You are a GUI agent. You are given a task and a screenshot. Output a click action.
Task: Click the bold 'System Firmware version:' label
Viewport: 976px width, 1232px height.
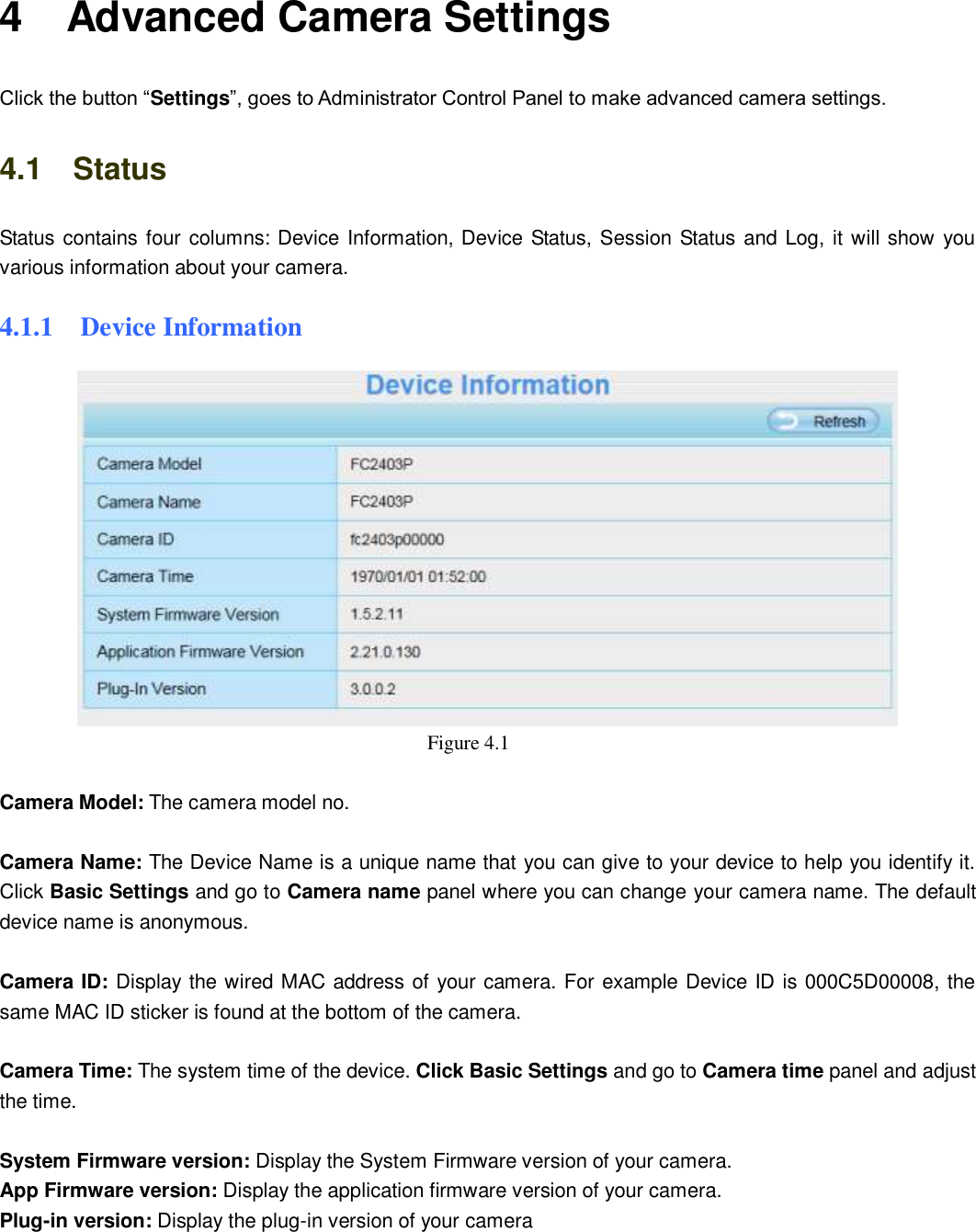pos(125,1161)
